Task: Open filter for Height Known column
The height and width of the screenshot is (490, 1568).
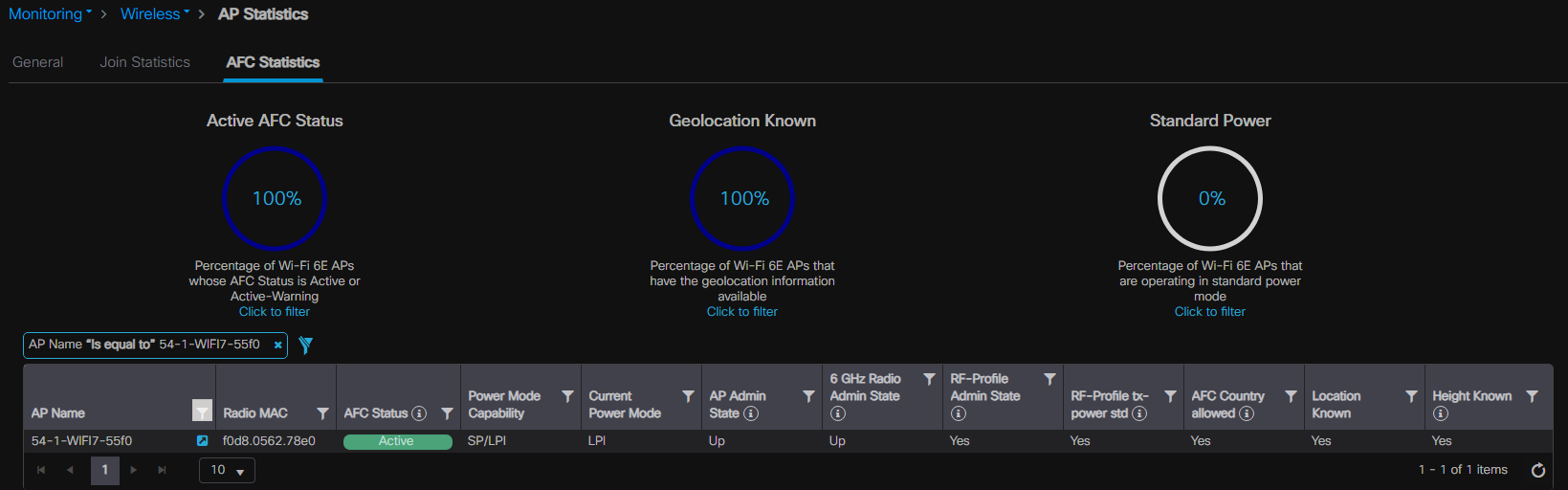Action: (1532, 396)
